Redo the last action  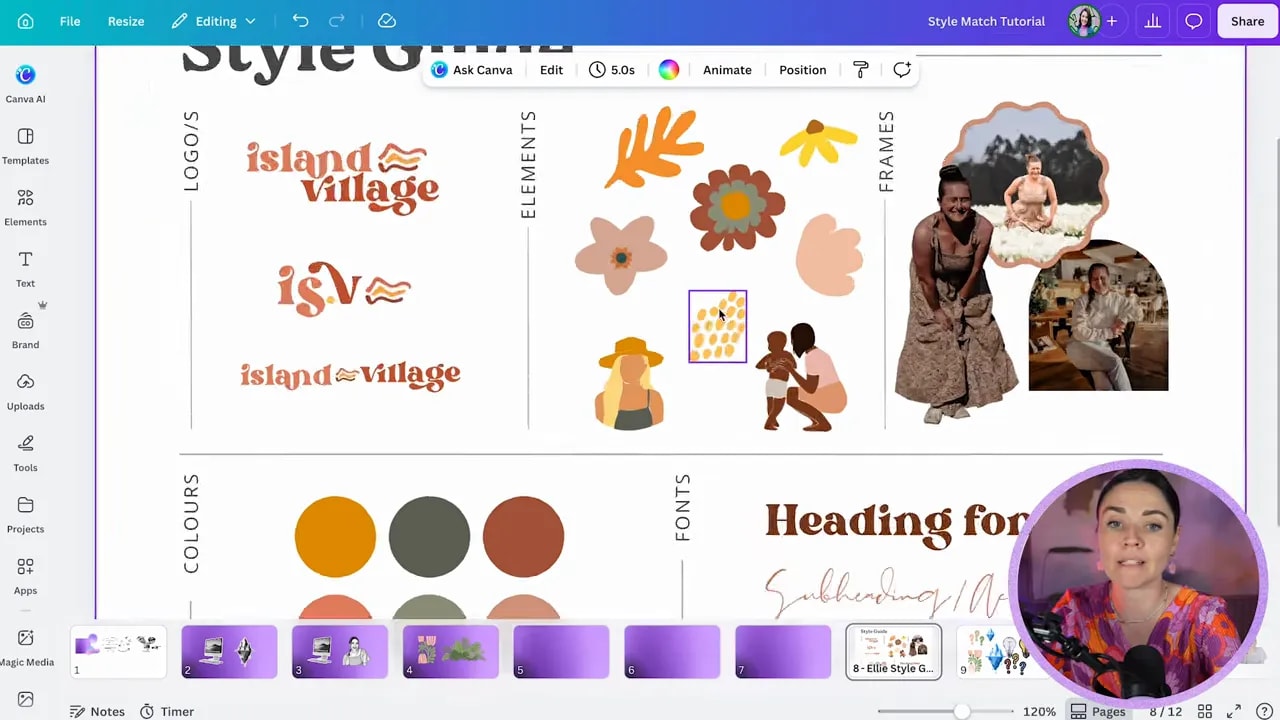tap(337, 21)
